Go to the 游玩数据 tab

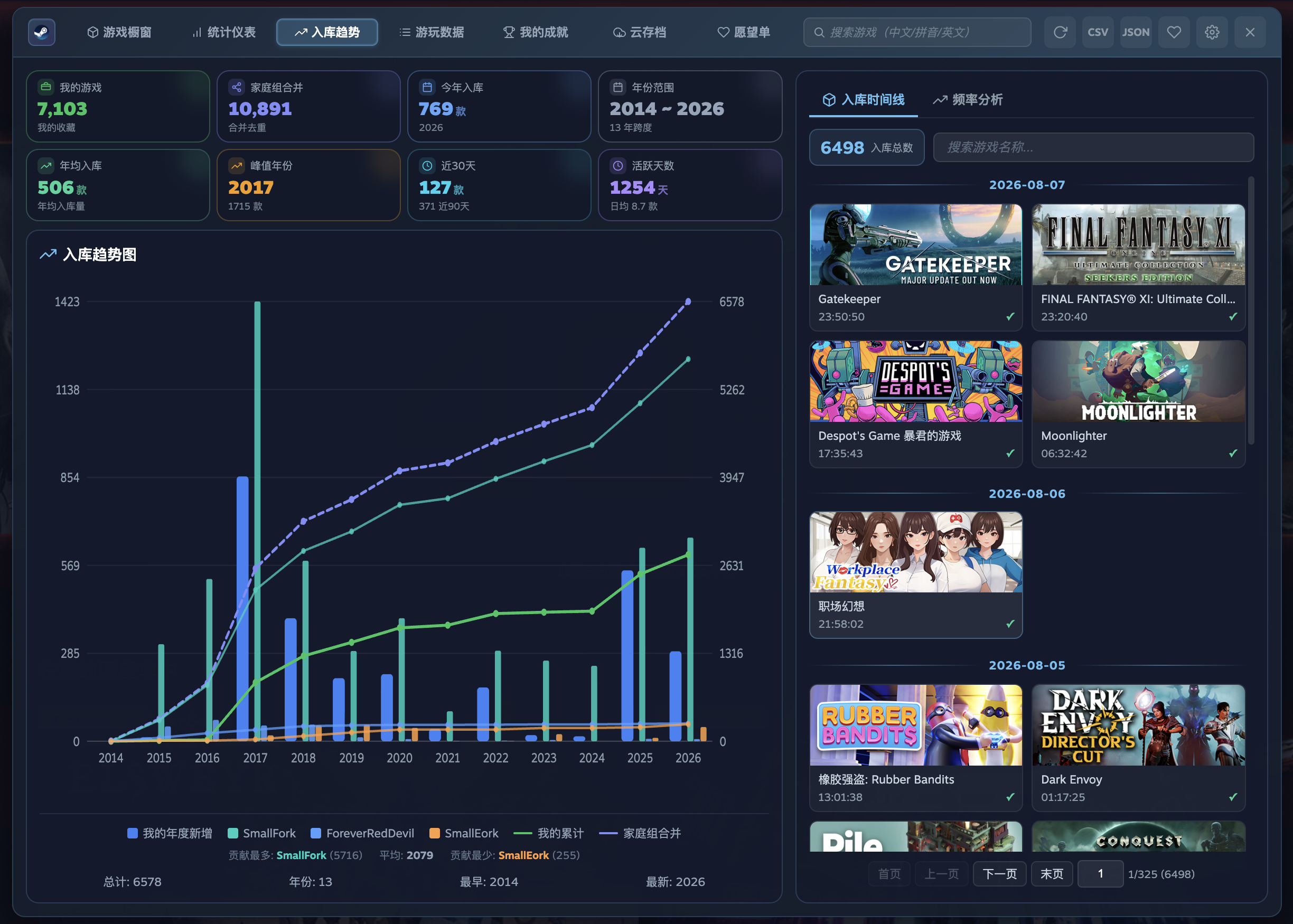coord(432,32)
